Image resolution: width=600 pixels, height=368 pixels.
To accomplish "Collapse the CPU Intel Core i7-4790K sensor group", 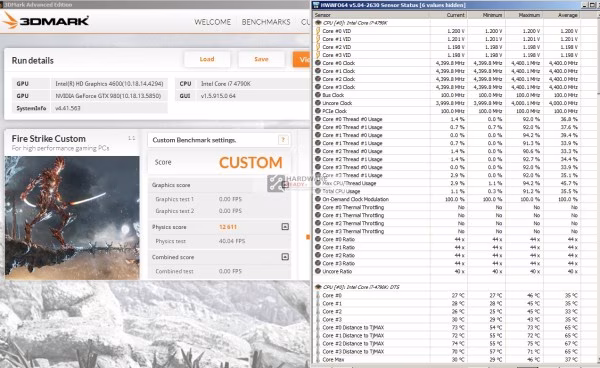I will [318, 23].
